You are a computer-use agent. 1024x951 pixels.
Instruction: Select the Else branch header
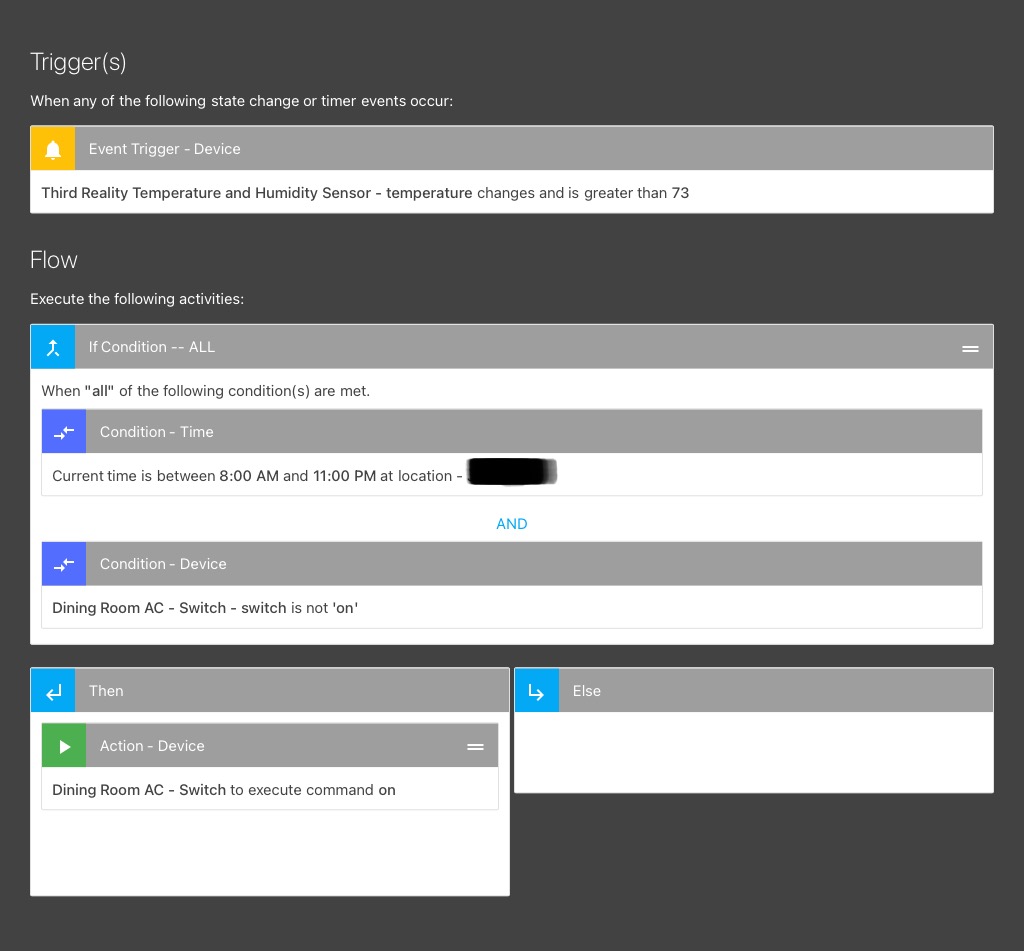[754, 690]
